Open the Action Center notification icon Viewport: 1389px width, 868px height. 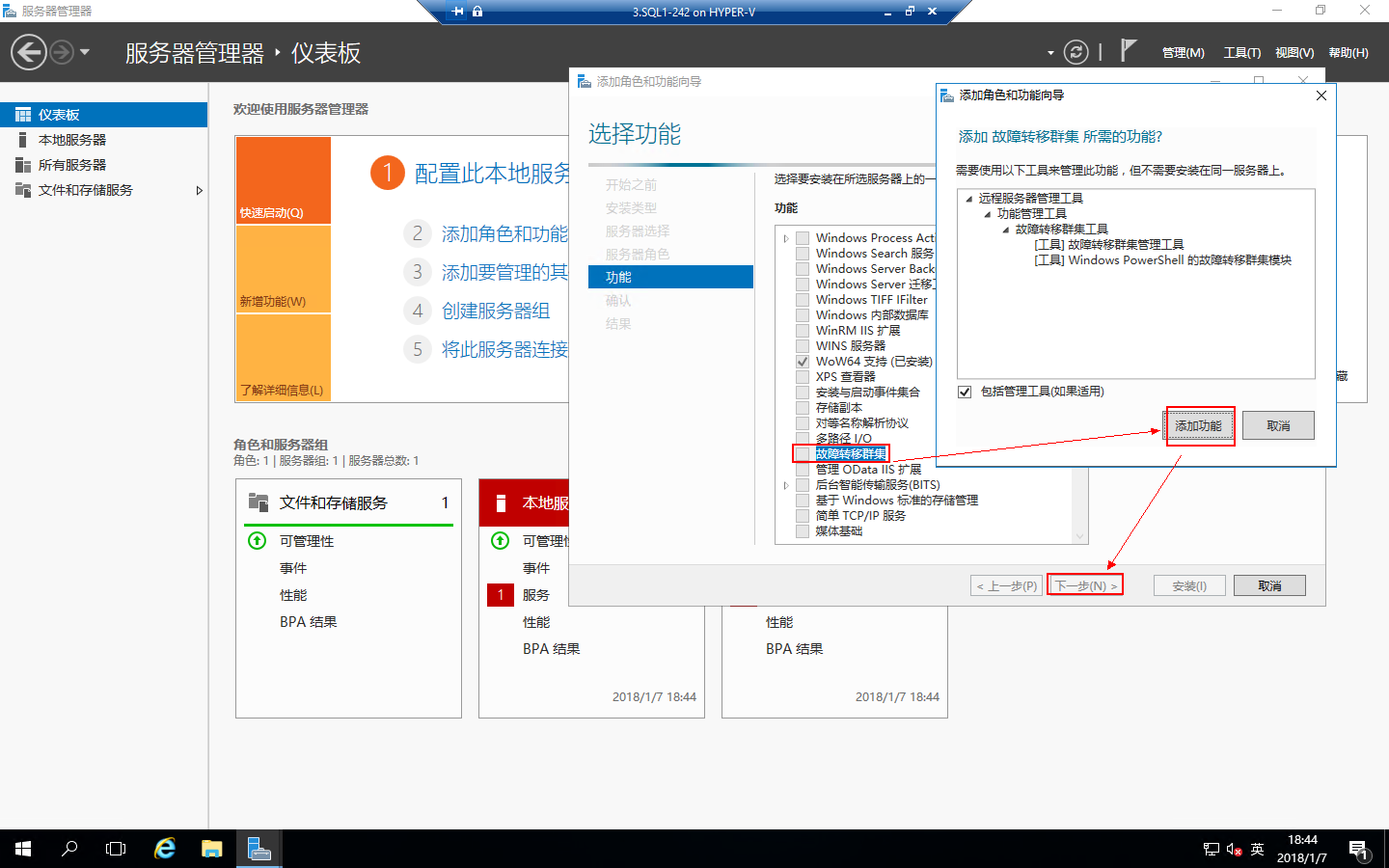coord(1359,850)
